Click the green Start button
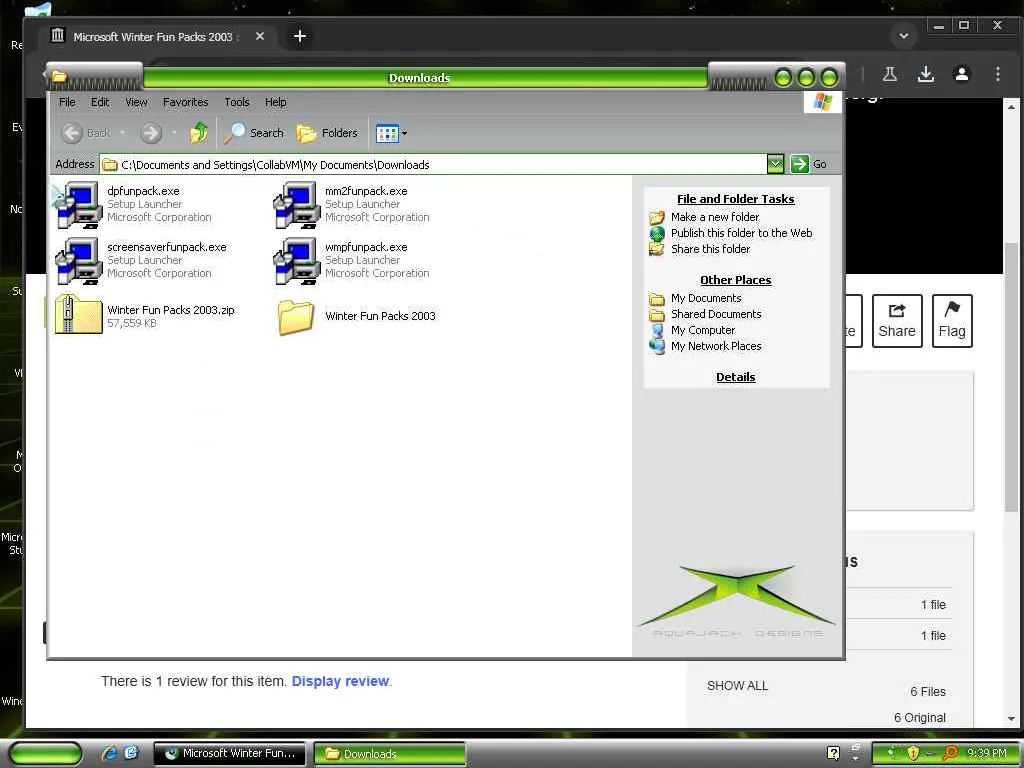The height and width of the screenshot is (768, 1024). pyautogui.click(x=46, y=754)
